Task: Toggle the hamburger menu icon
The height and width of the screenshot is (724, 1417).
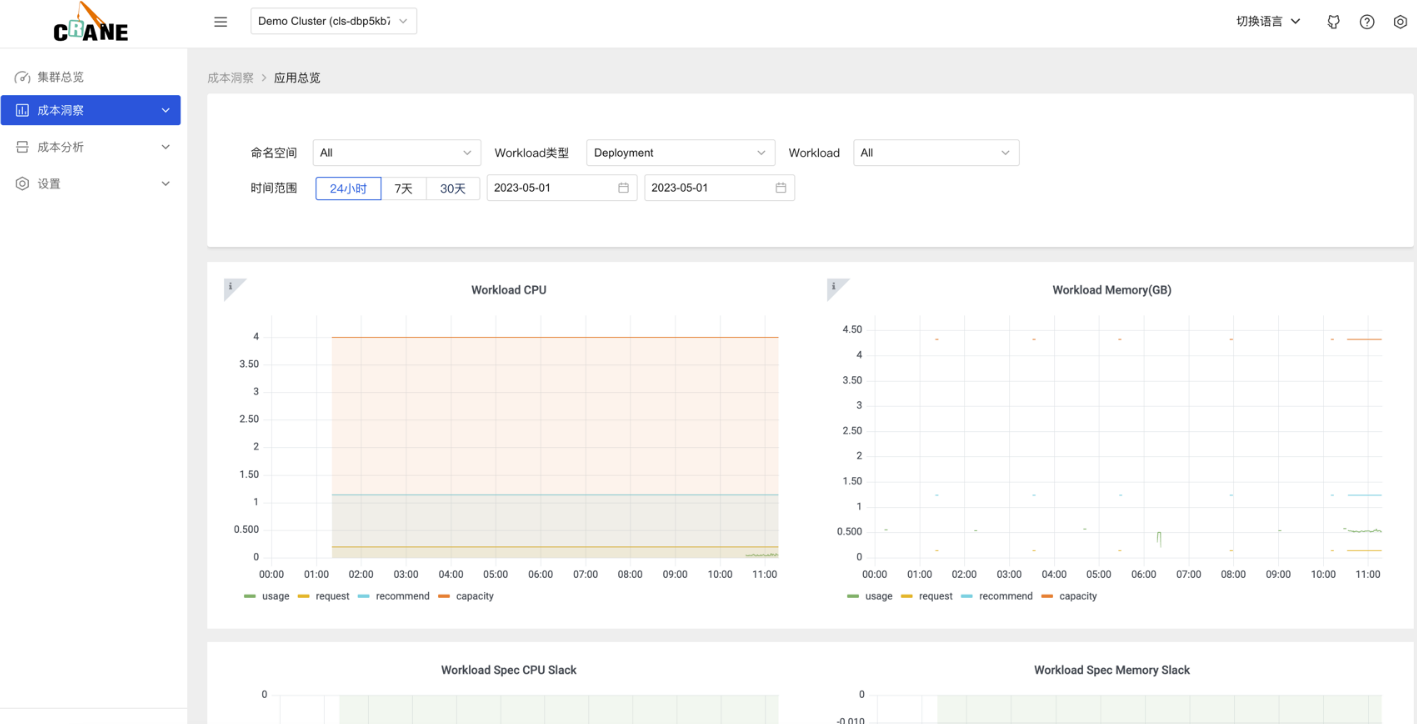Action: 221,22
